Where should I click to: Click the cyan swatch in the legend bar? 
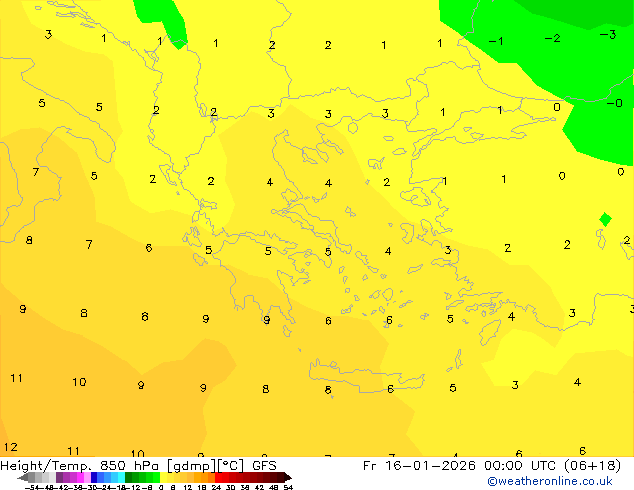pyautogui.click(x=122, y=477)
